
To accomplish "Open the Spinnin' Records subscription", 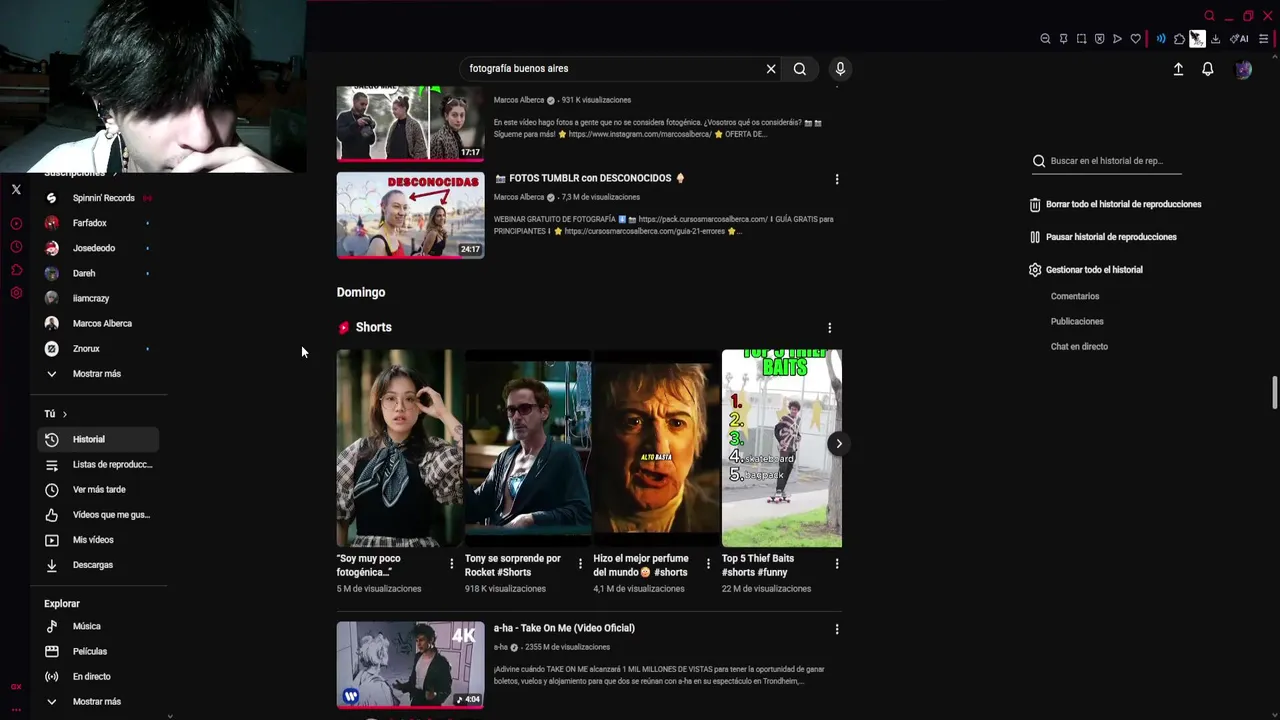I will [x=98, y=198].
